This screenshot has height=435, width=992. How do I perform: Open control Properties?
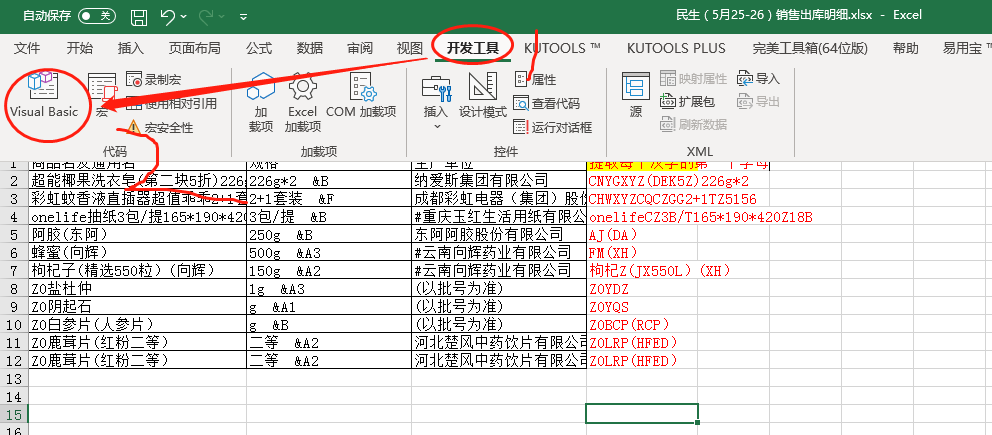535,79
